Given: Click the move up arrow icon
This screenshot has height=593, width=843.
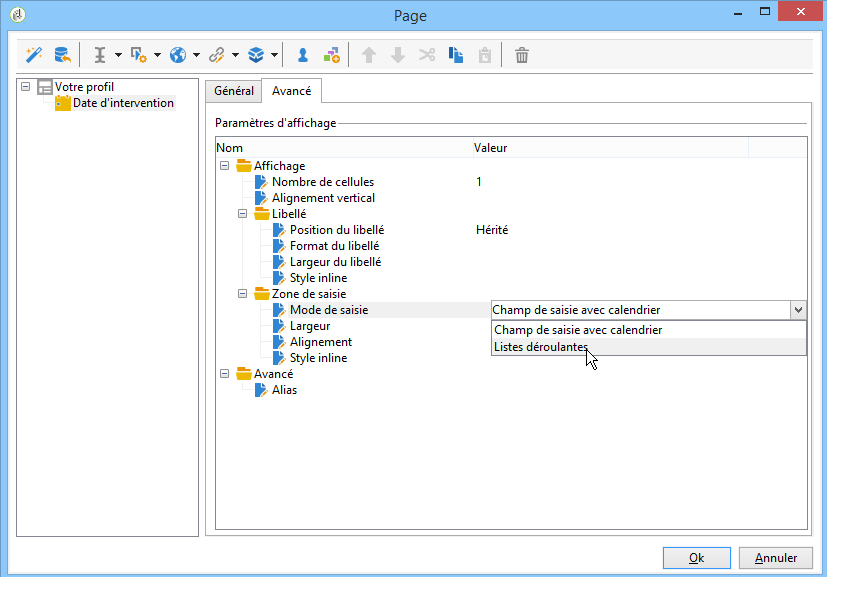Looking at the screenshot, I should (x=369, y=55).
